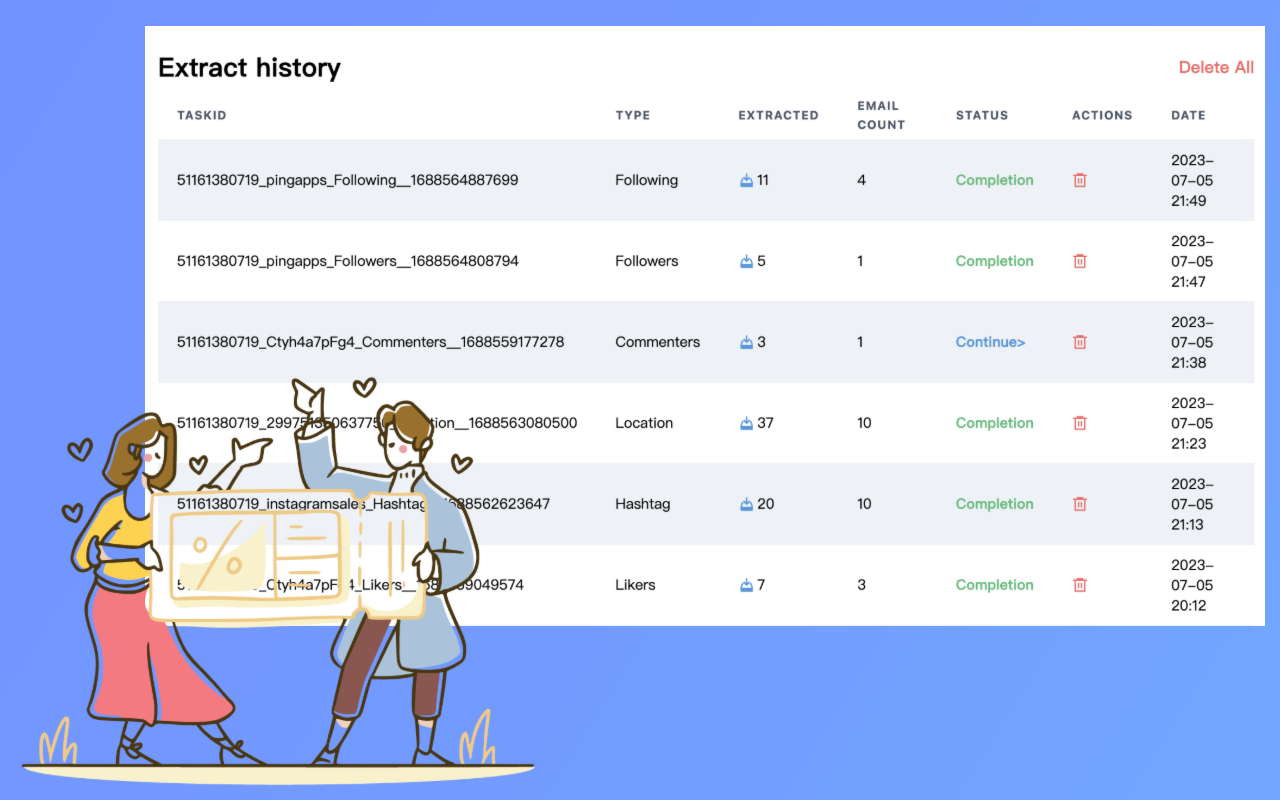Select the pingapps_Following task ID

pyautogui.click(x=347, y=180)
